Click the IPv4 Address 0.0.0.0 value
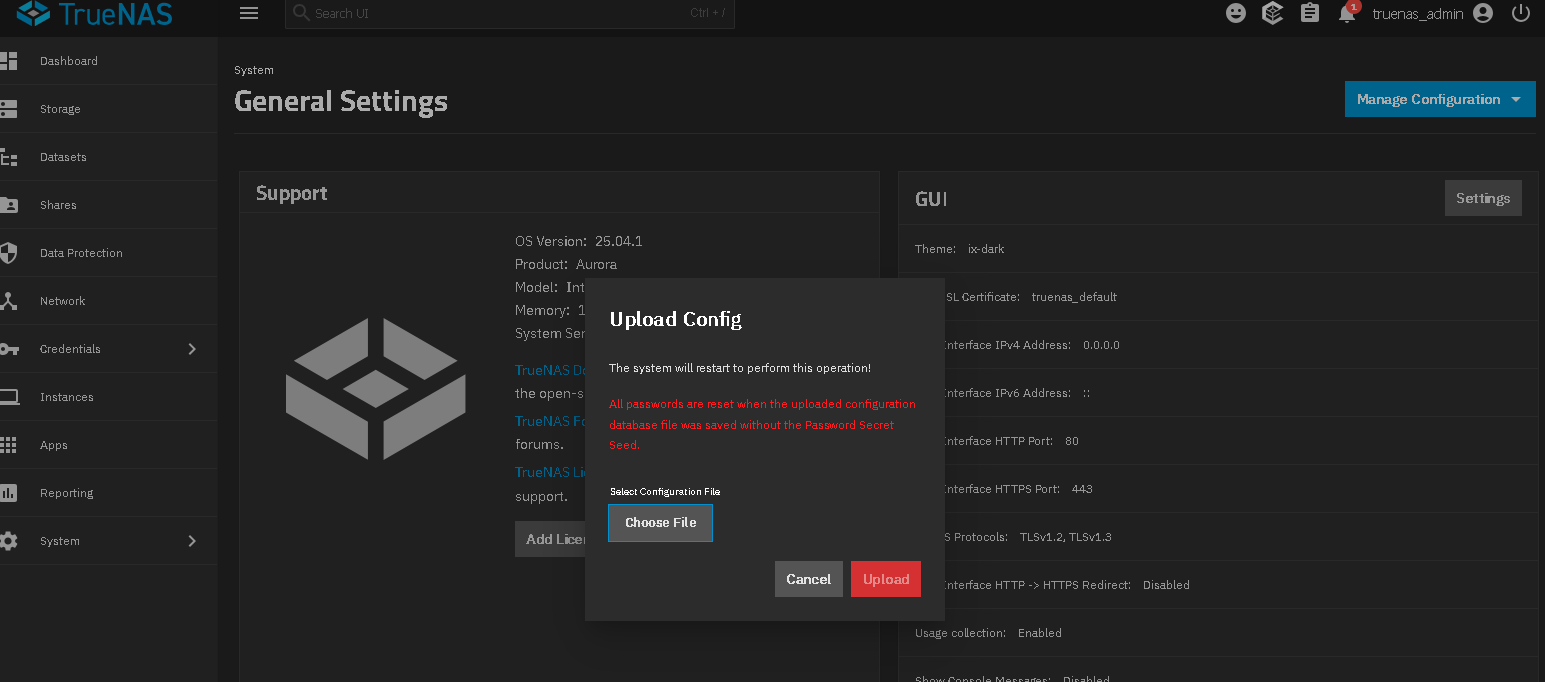Image resolution: width=1545 pixels, height=682 pixels. (1101, 345)
